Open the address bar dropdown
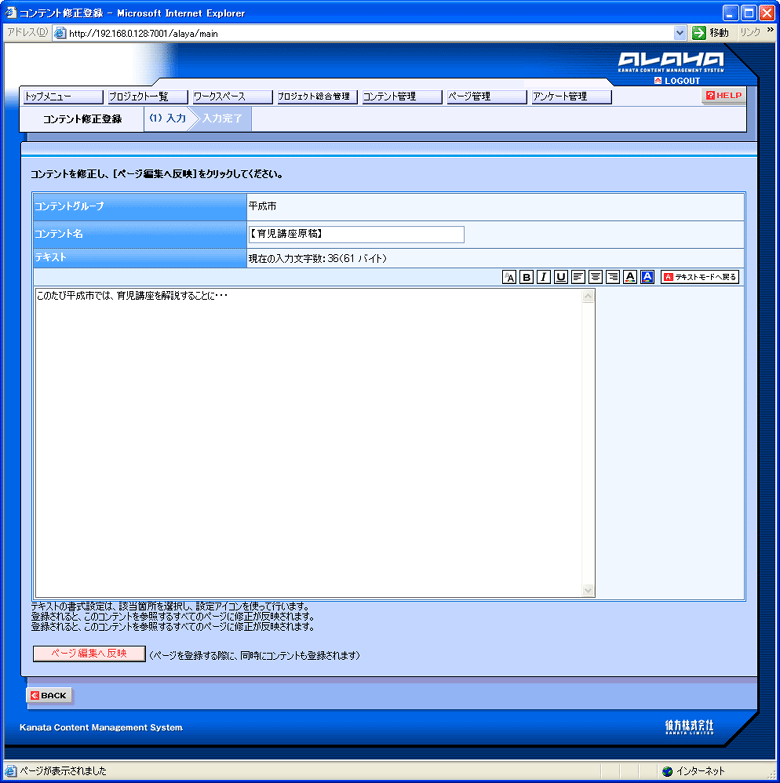Image resolution: width=780 pixels, height=783 pixels. pos(680,33)
